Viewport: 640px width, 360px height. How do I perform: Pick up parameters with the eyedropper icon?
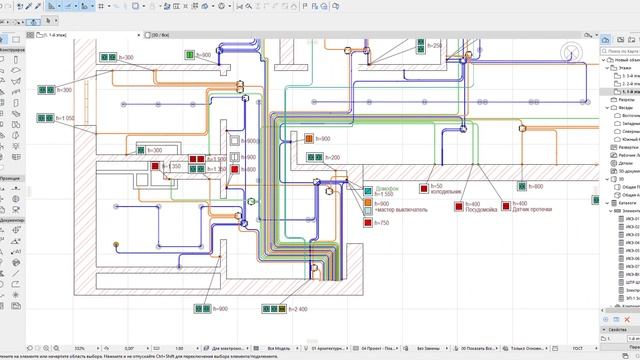click(x=30, y=6)
